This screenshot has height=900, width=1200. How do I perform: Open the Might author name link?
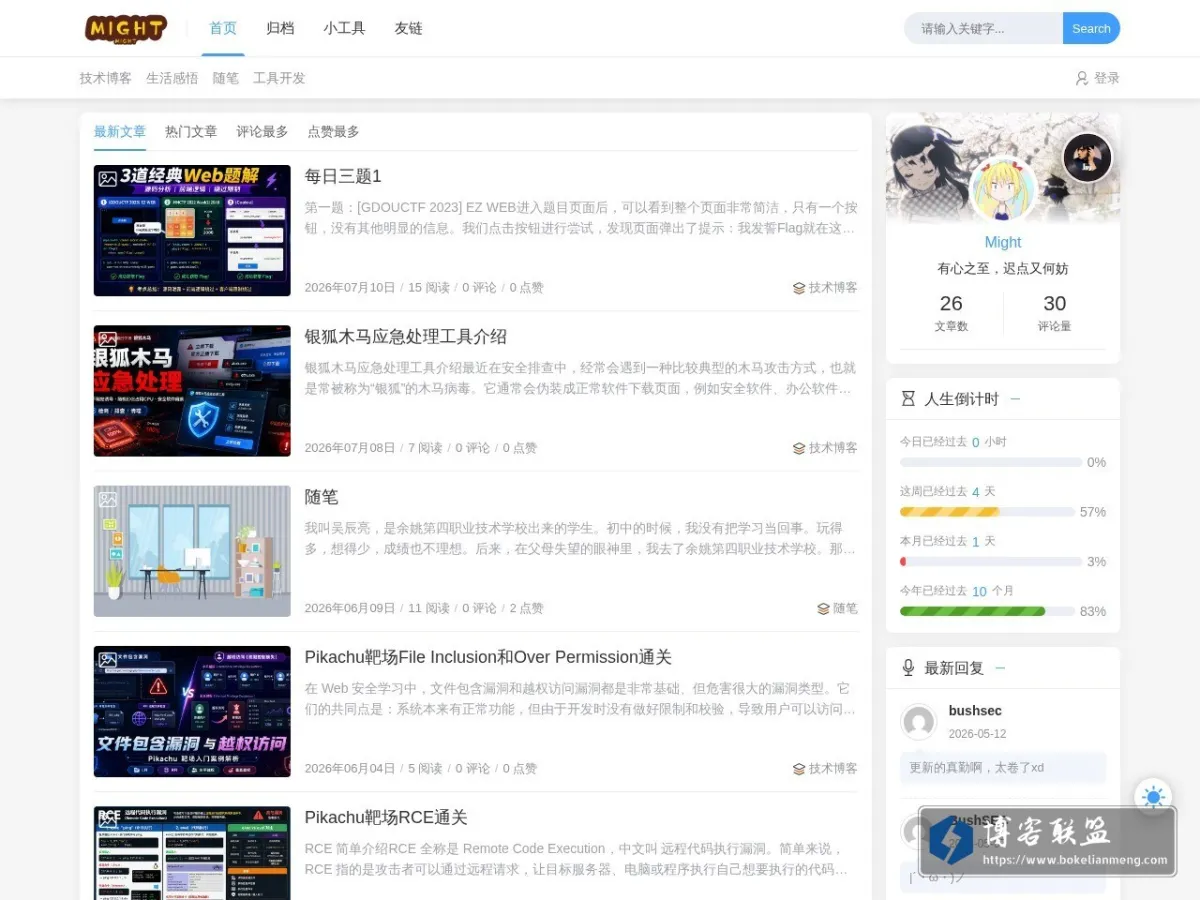pos(1003,242)
